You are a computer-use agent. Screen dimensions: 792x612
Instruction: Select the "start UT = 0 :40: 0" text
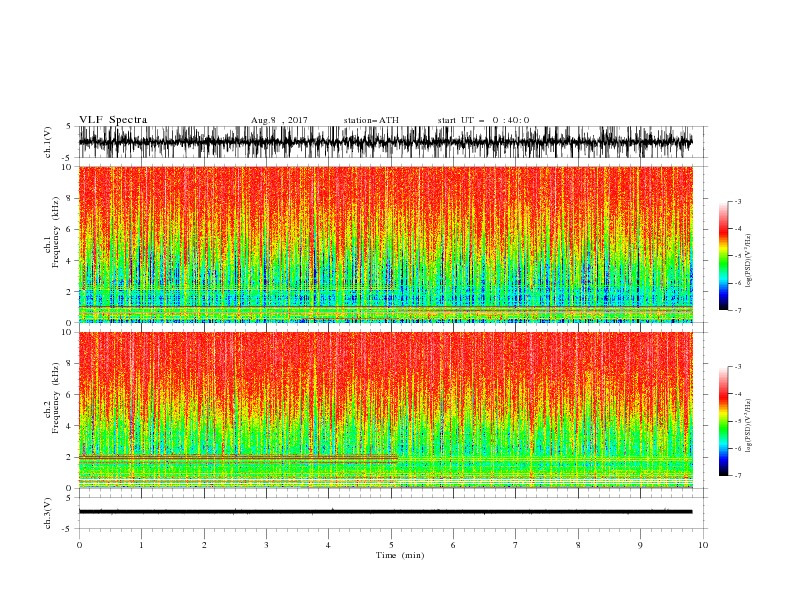click(x=483, y=120)
